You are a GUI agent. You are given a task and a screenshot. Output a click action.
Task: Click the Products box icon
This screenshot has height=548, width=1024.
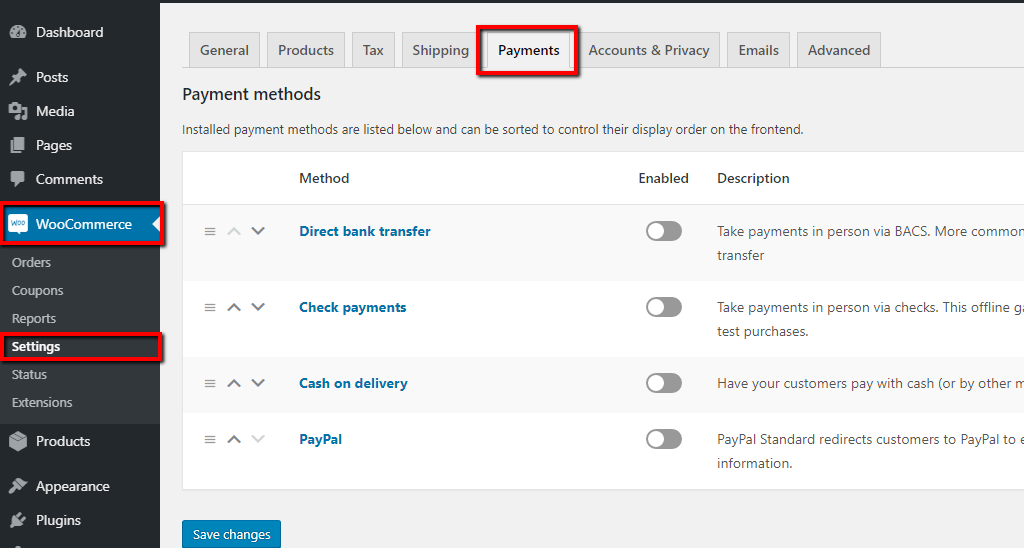[18, 441]
